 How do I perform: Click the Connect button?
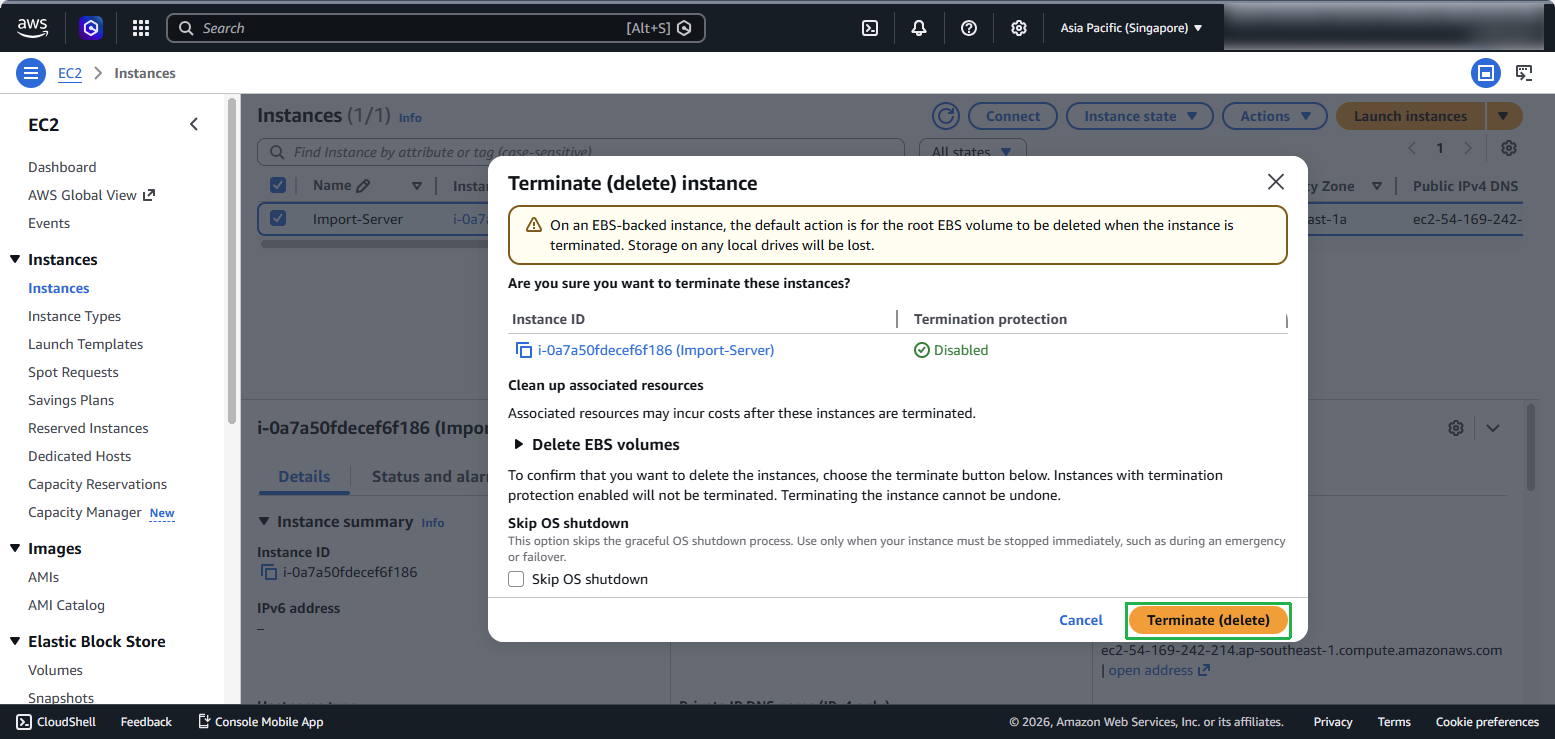tap(1013, 116)
